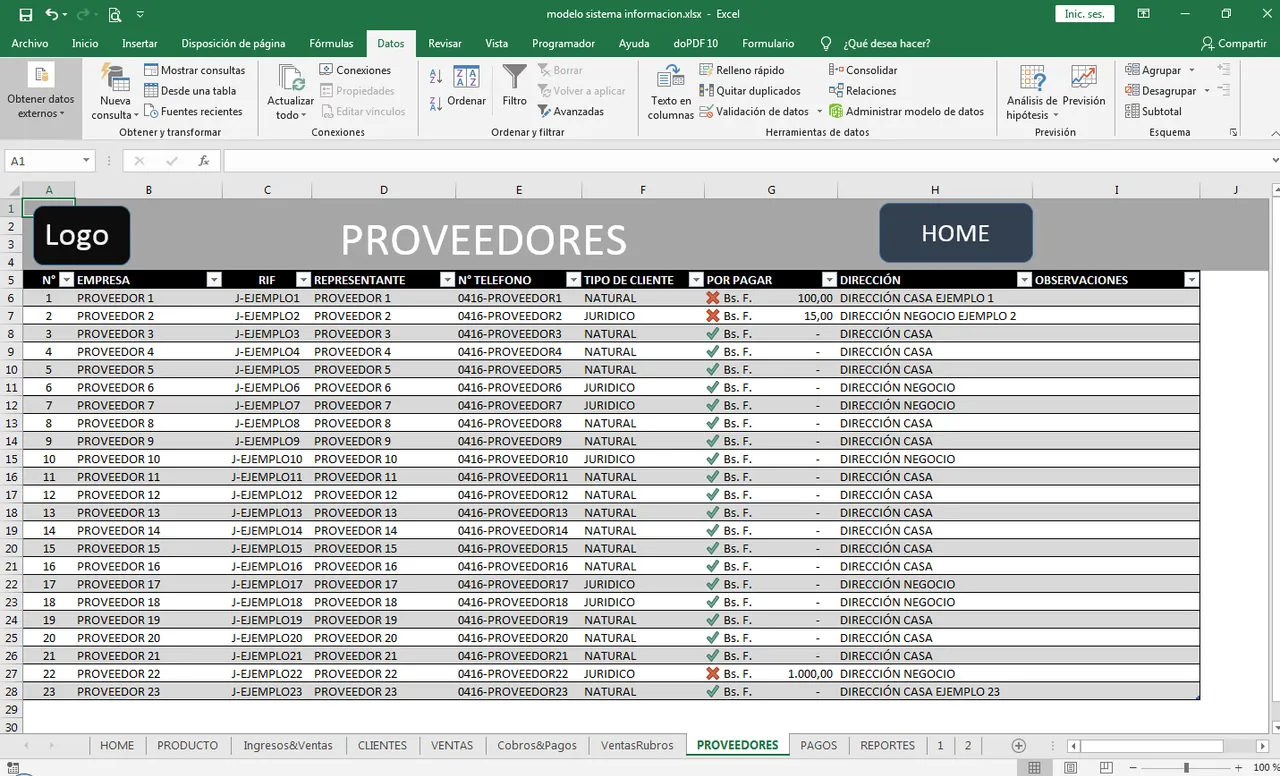The width and height of the screenshot is (1280, 776).
Task: Click Inic. ses. sign-in button
Action: pyautogui.click(x=1085, y=14)
